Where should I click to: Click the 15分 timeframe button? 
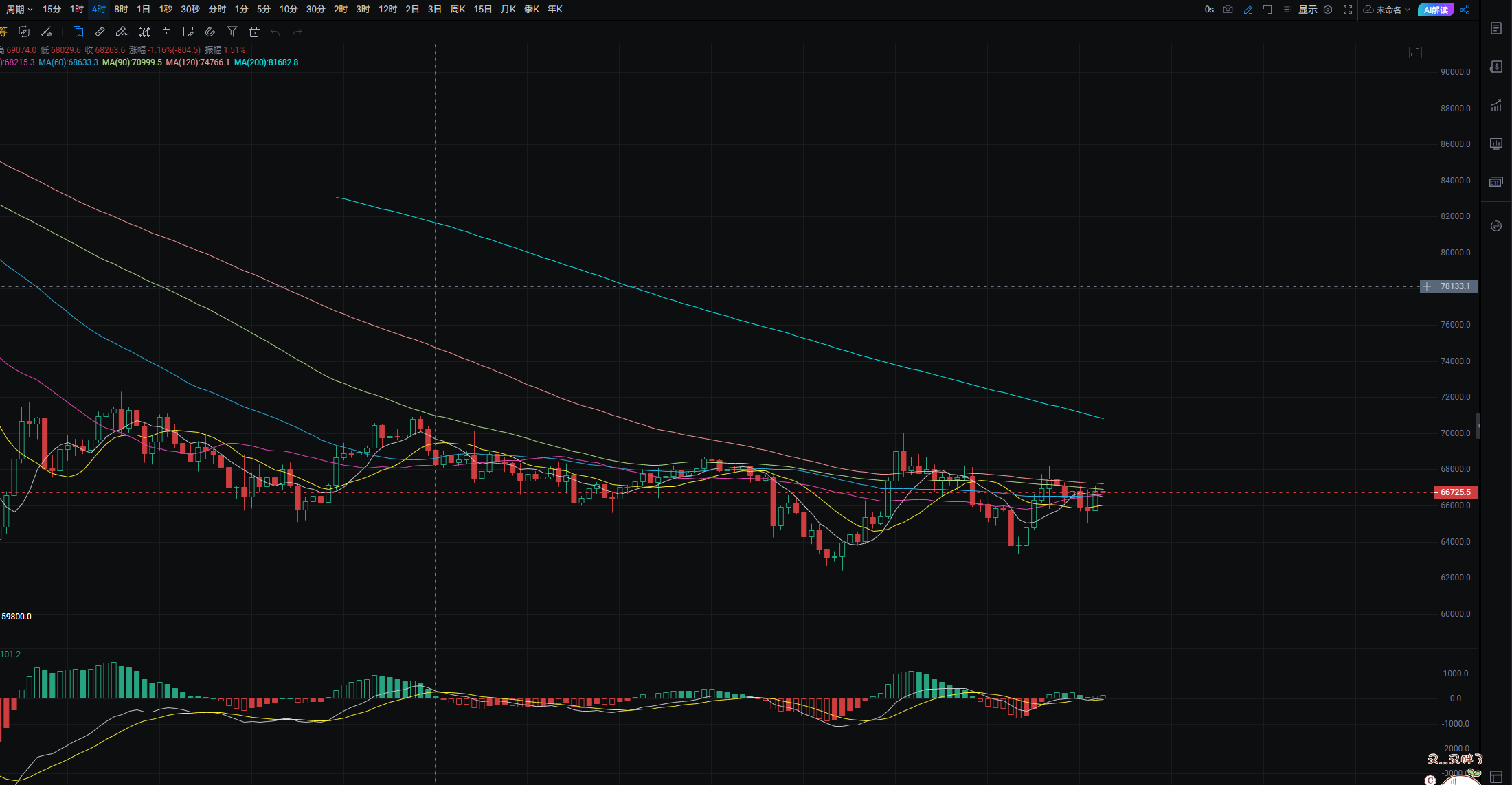tap(52, 10)
